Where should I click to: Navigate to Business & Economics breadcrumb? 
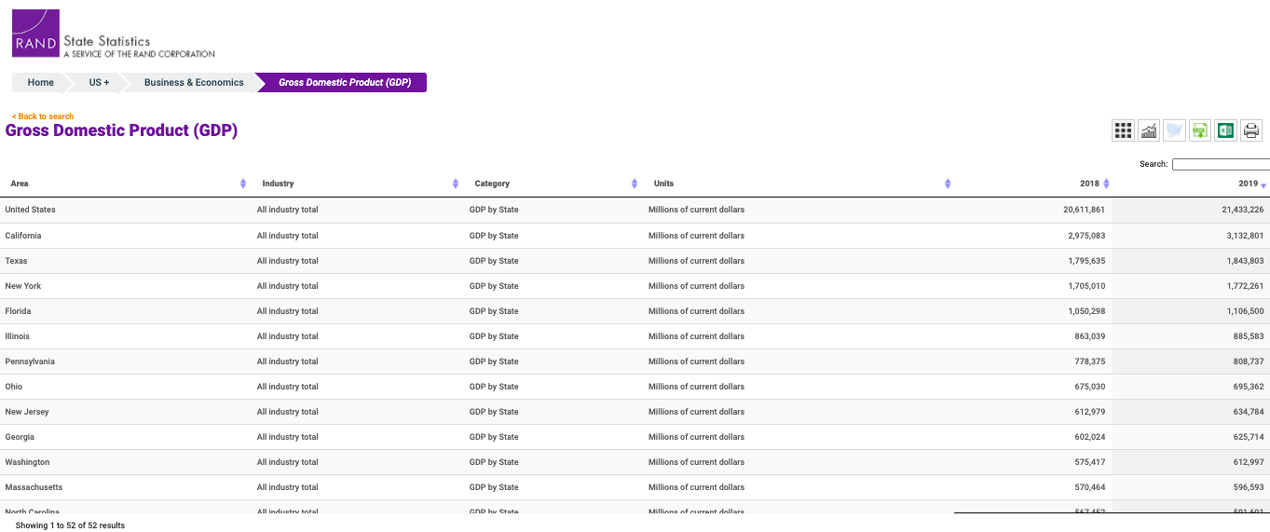(193, 82)
